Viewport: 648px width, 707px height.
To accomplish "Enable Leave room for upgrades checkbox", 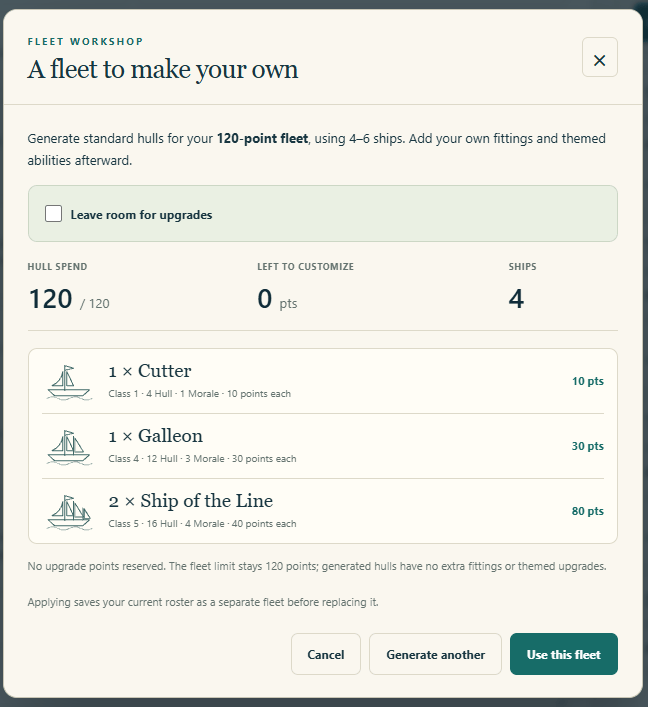I will coord(53,214).
